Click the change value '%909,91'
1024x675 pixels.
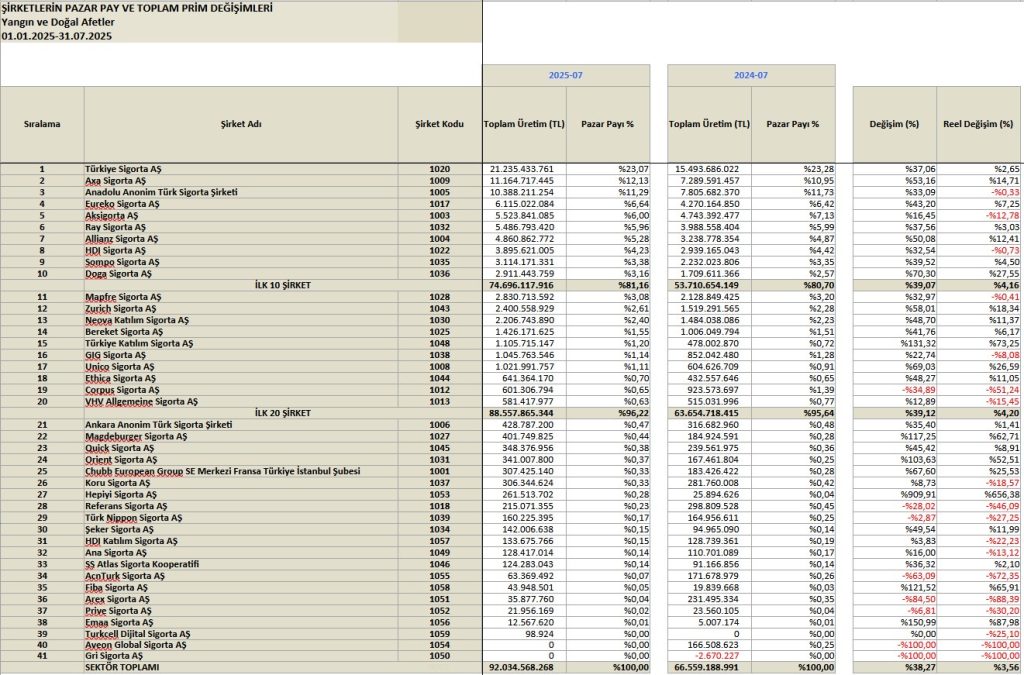[895, 495]
